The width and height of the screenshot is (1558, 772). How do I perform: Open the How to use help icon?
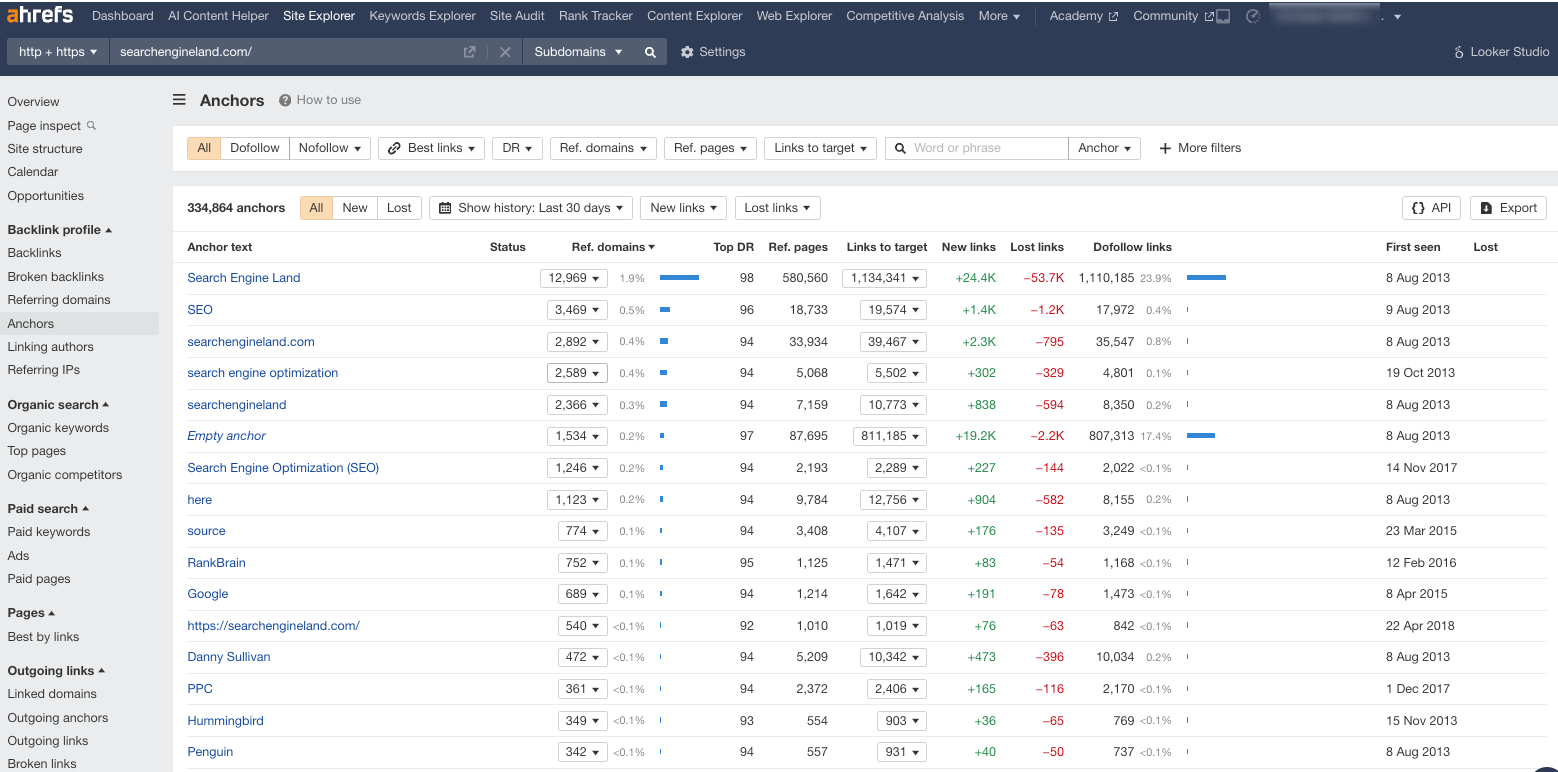click(x=285, y=100)
